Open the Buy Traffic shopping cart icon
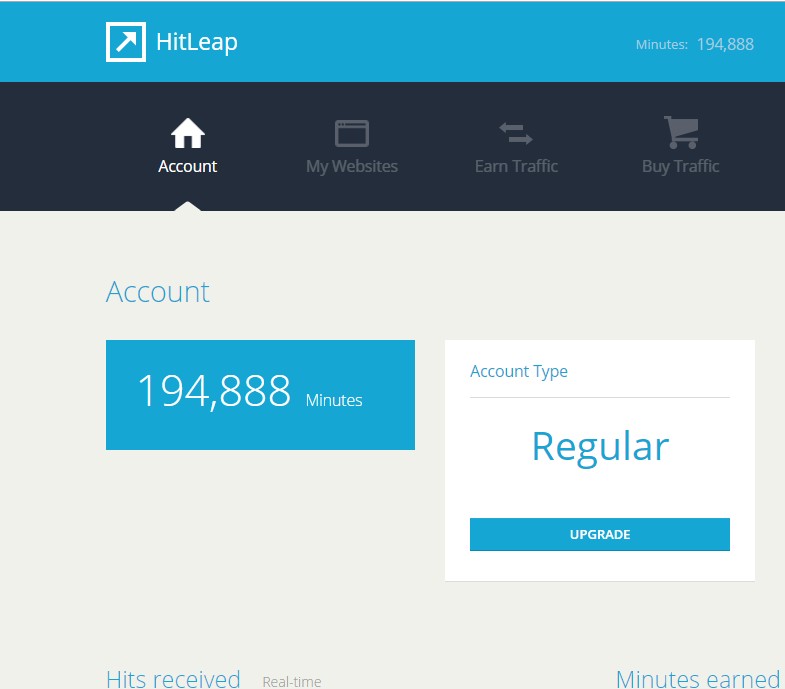Image resolution: width=785 pixels, height=689 pixels. tap(681, 132)
